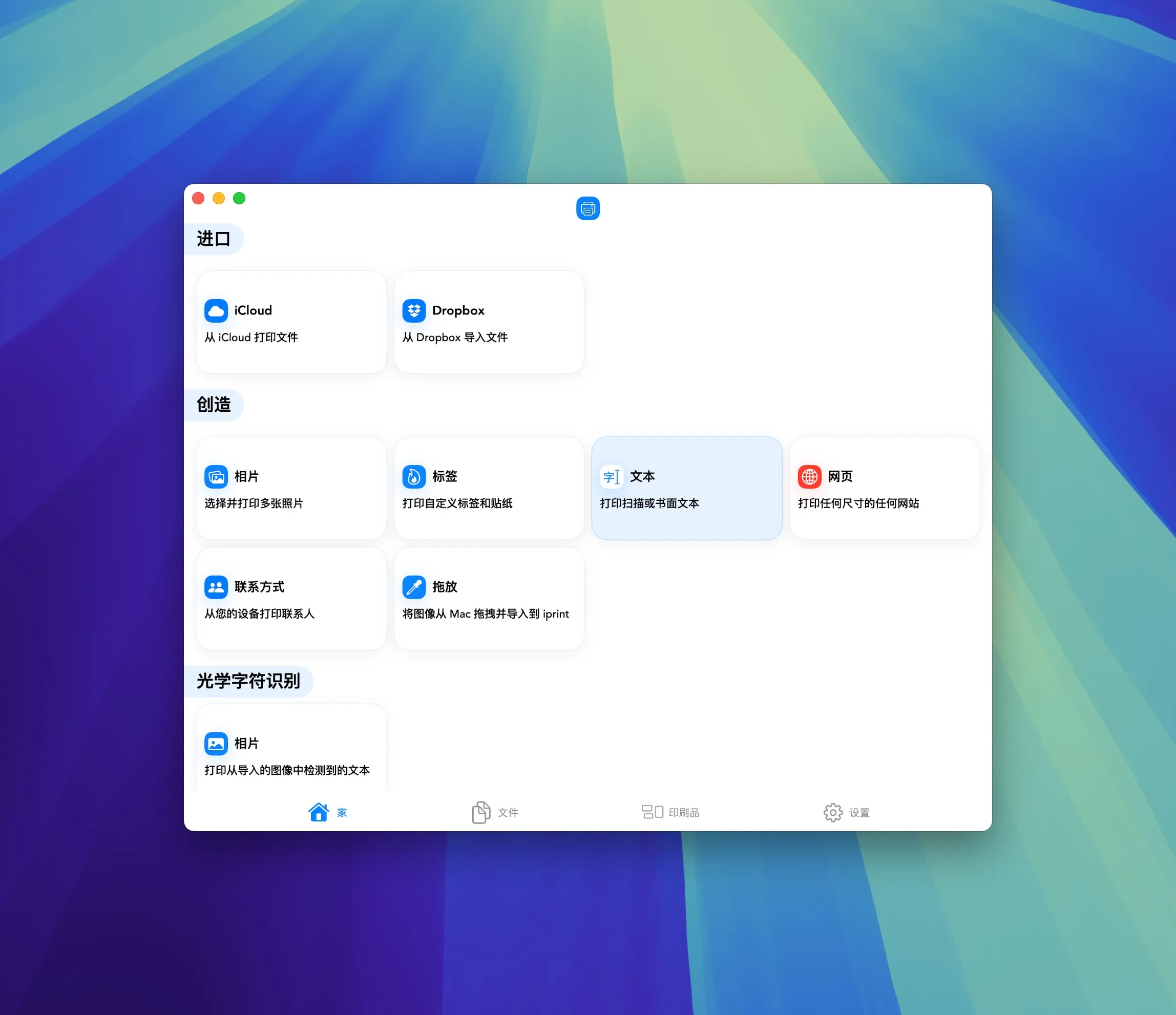
Task: Open the 从您的设备打印联系人 card
Action: pos(290,599)
